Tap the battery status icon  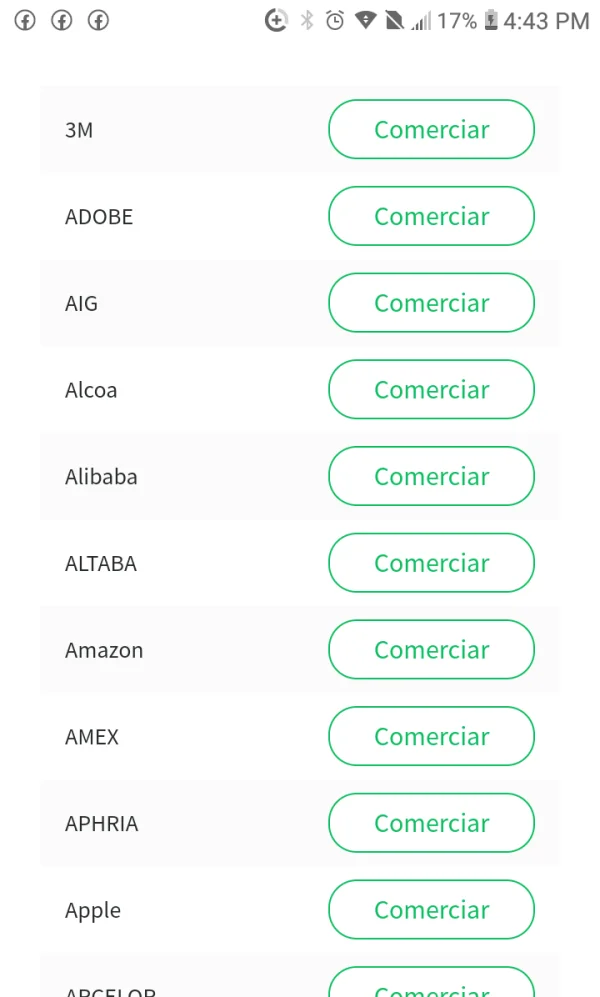tap(491, 20)
